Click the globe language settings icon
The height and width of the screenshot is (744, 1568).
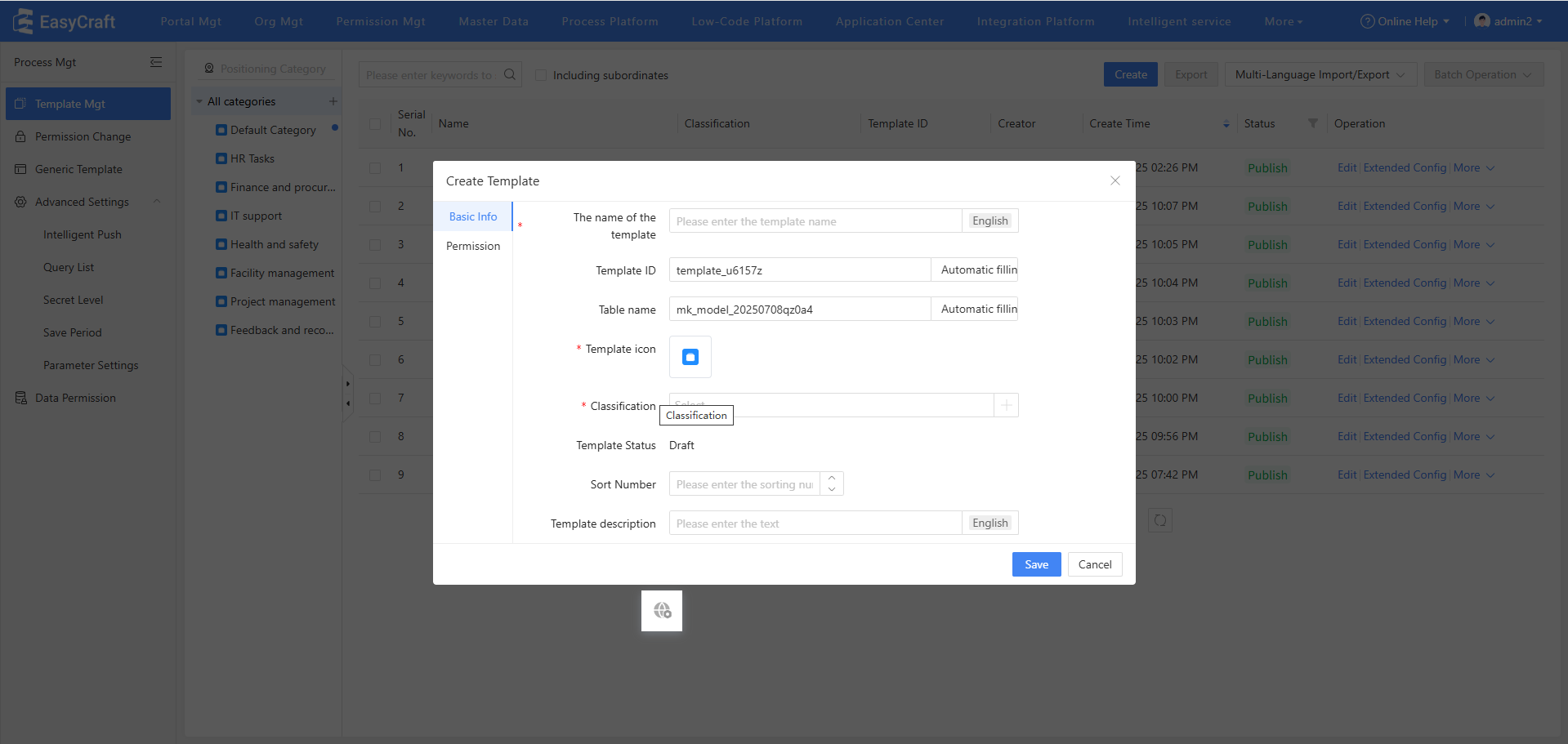[x=662, y=611]
